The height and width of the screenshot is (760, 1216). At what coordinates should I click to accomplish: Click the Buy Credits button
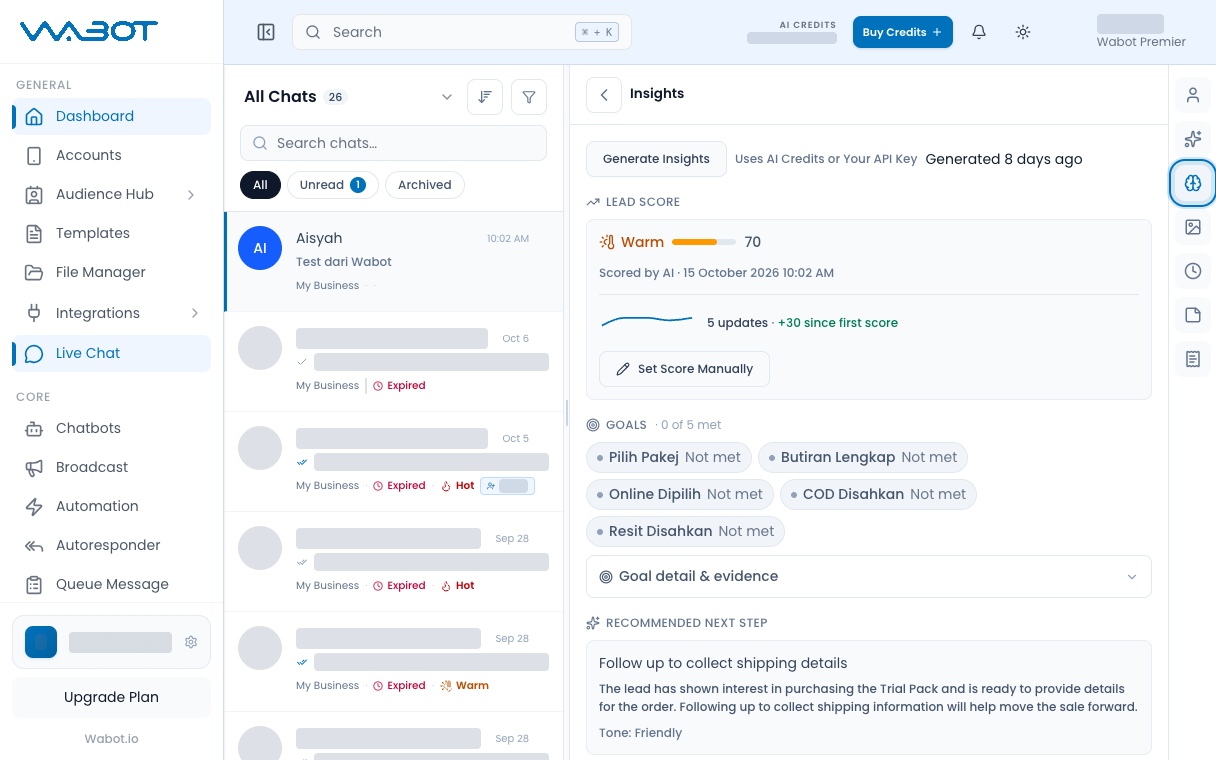902,32
